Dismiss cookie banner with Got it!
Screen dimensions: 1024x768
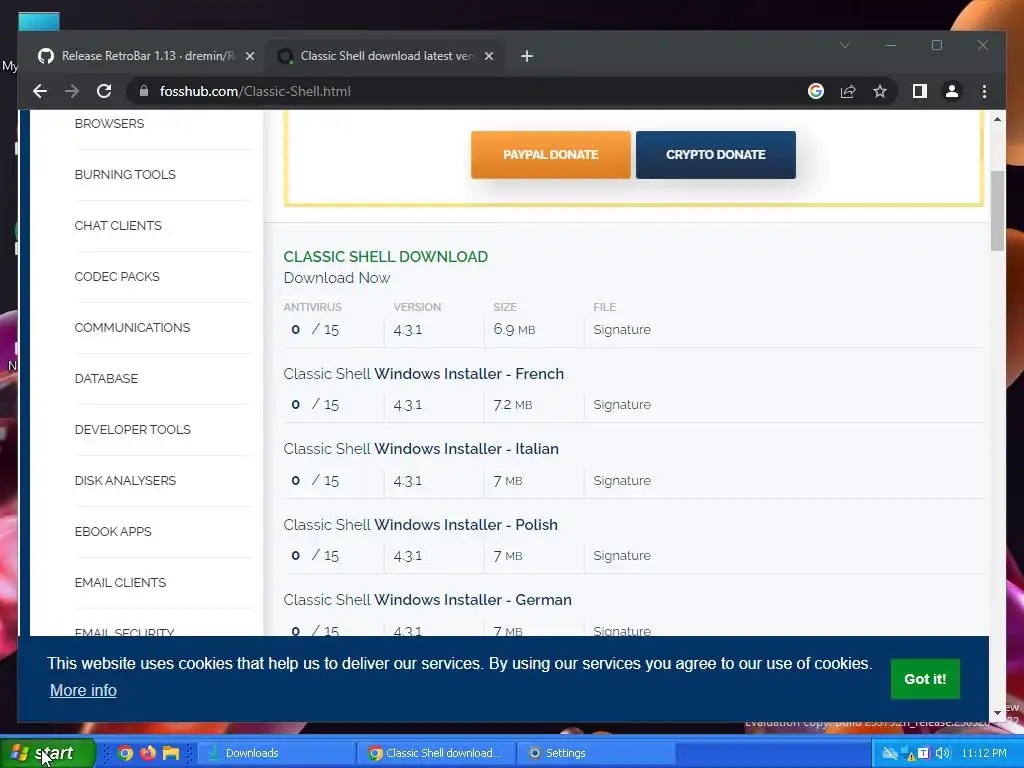coord(925,679)
